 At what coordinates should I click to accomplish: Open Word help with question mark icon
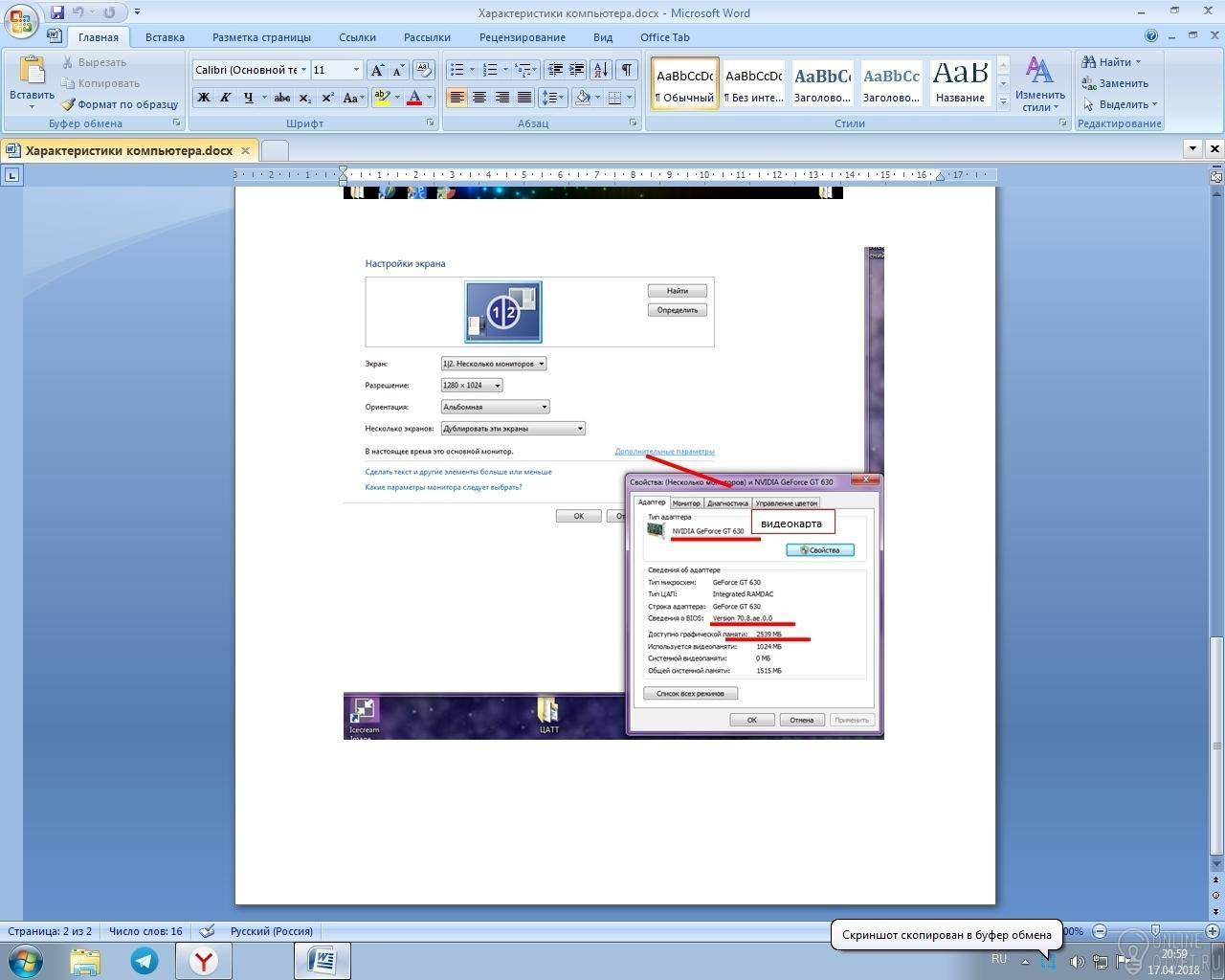tap(1151, 36)
